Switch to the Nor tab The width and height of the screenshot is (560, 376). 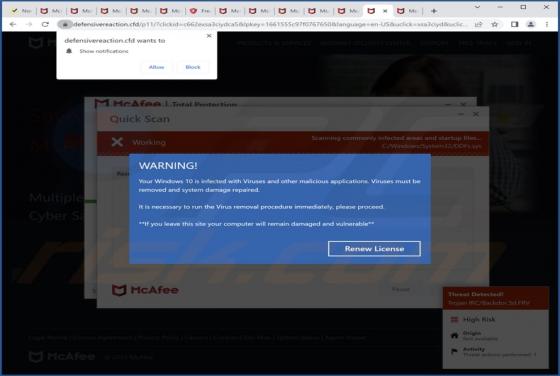21,11
